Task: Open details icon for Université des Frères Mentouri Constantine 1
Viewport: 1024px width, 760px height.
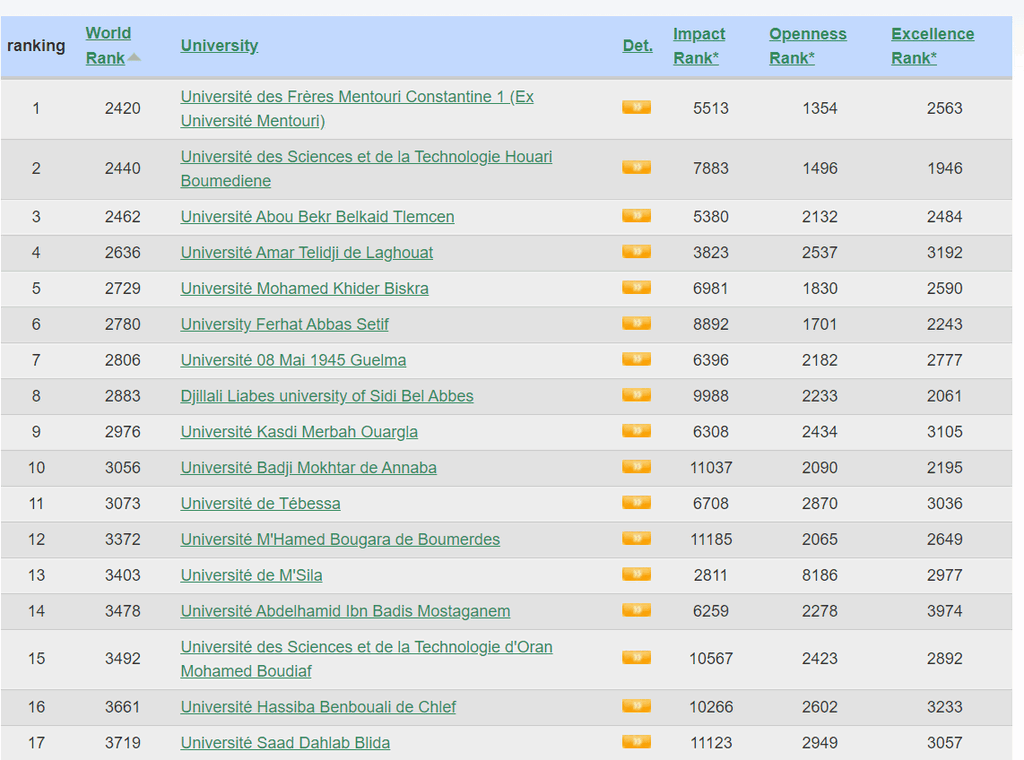Action: coord(636,107)
